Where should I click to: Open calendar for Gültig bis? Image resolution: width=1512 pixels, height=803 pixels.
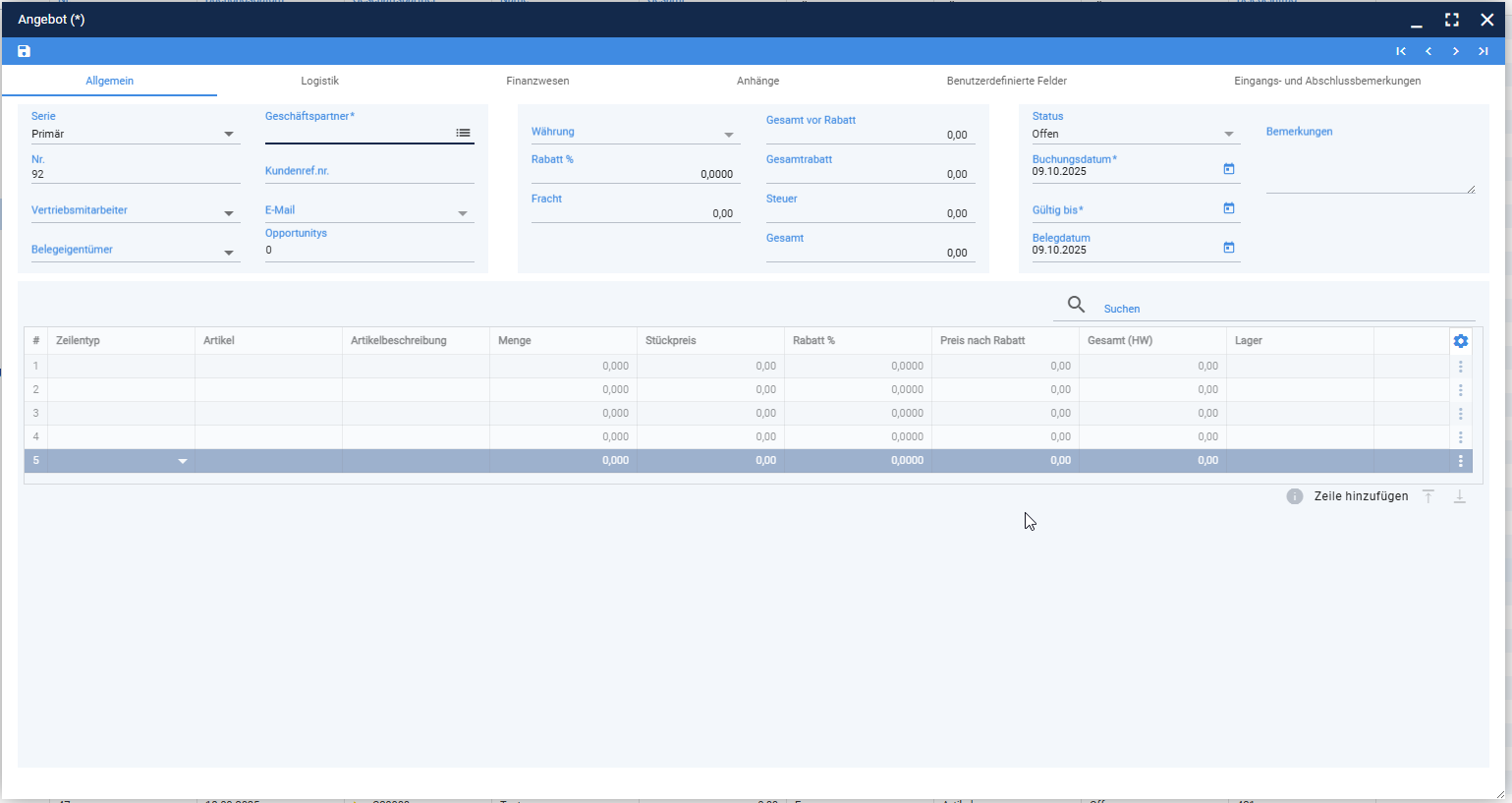point(1228,208)
